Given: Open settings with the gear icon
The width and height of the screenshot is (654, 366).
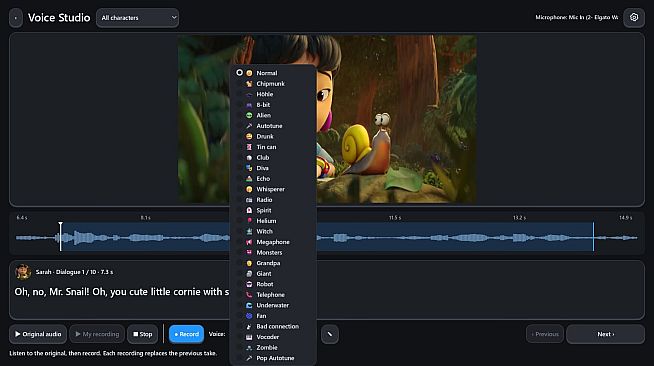Looking at the screenshot, I should click(x=634, y=18).
